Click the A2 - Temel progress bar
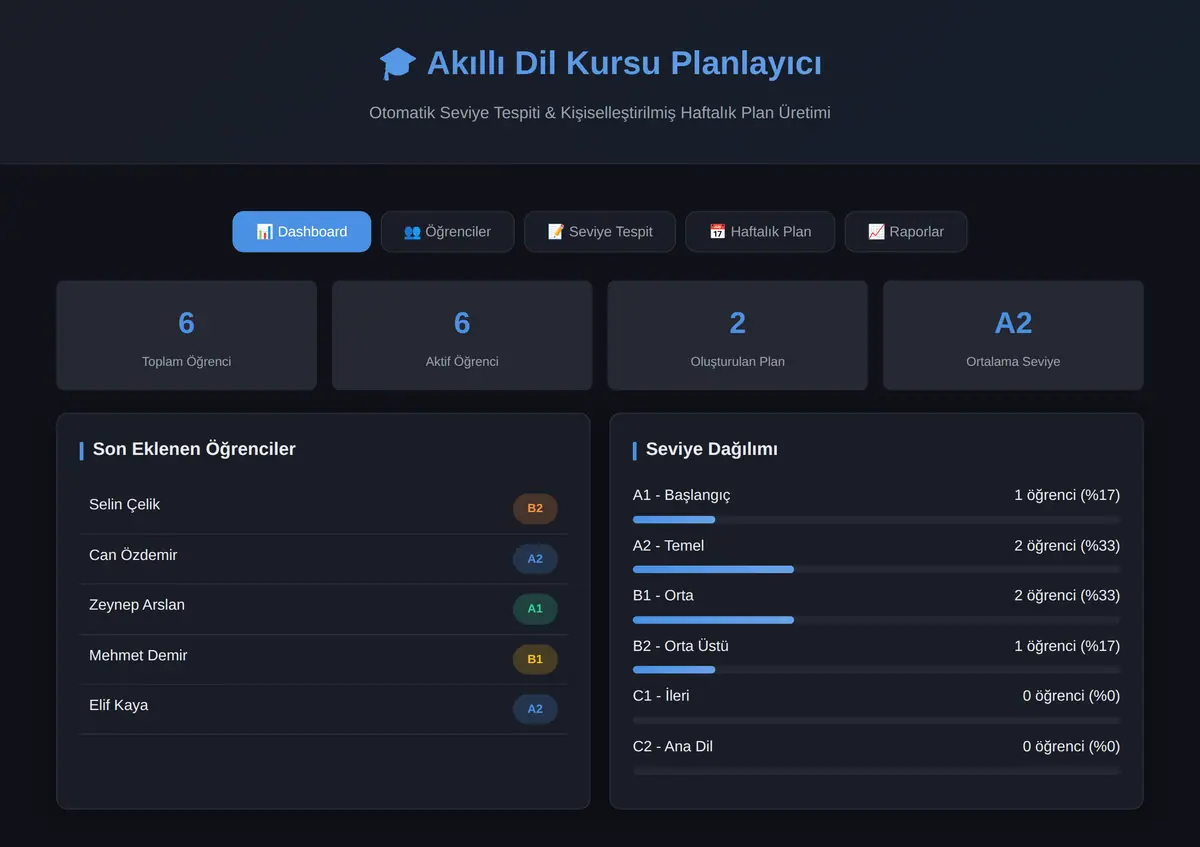1200x847 pixels. (x=876, y=569)
